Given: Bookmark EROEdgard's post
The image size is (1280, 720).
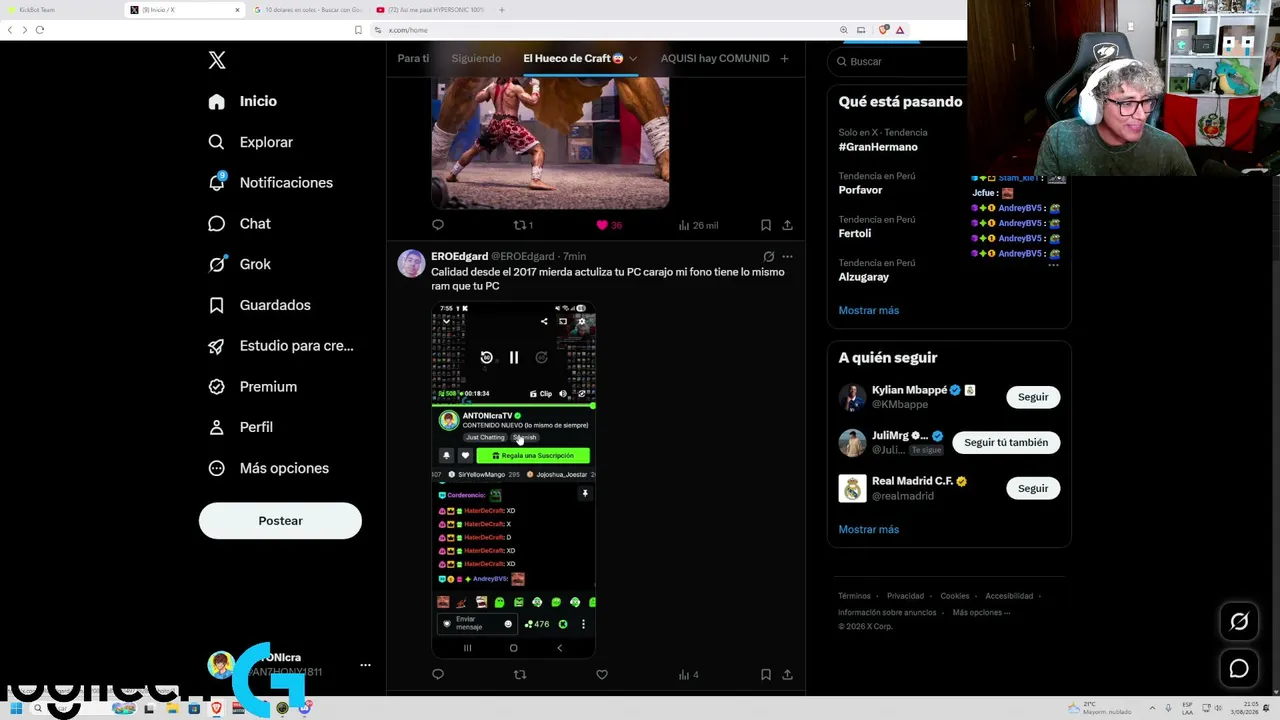Looking at the screenshot, I should (766, 675).
